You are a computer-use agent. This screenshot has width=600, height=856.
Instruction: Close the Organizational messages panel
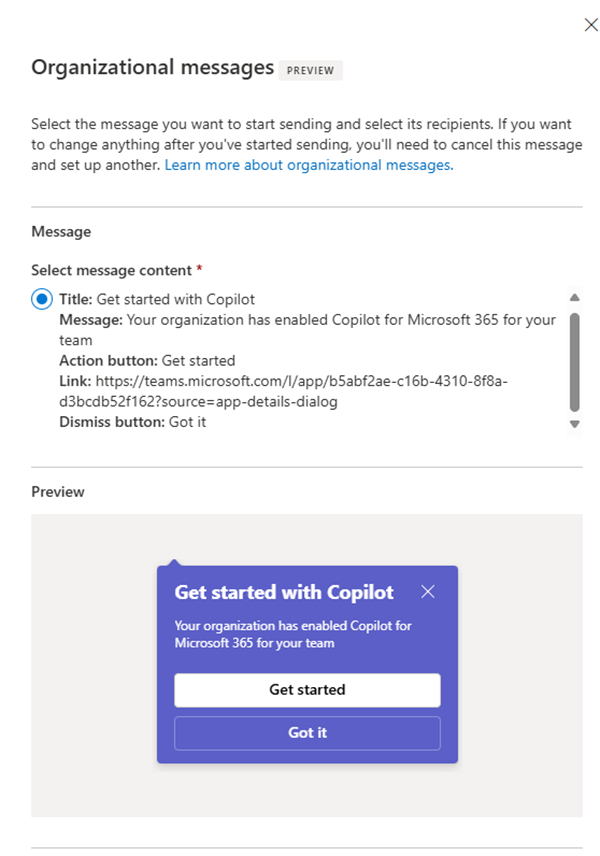[x=591, y=24]
